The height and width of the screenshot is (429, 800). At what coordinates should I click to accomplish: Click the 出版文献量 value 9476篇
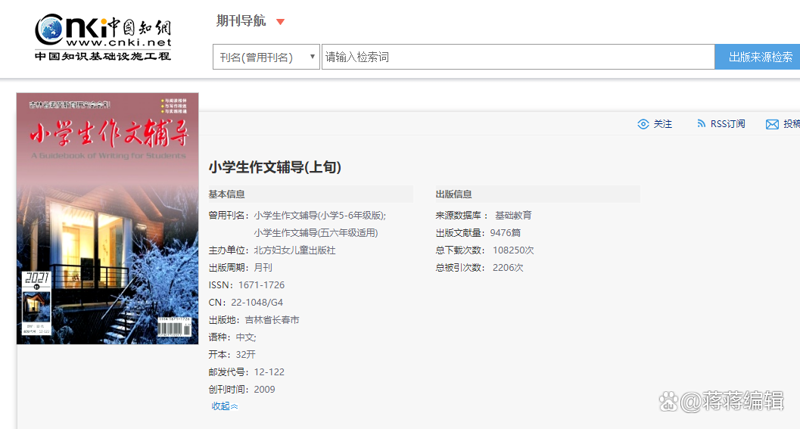point(505,233)
